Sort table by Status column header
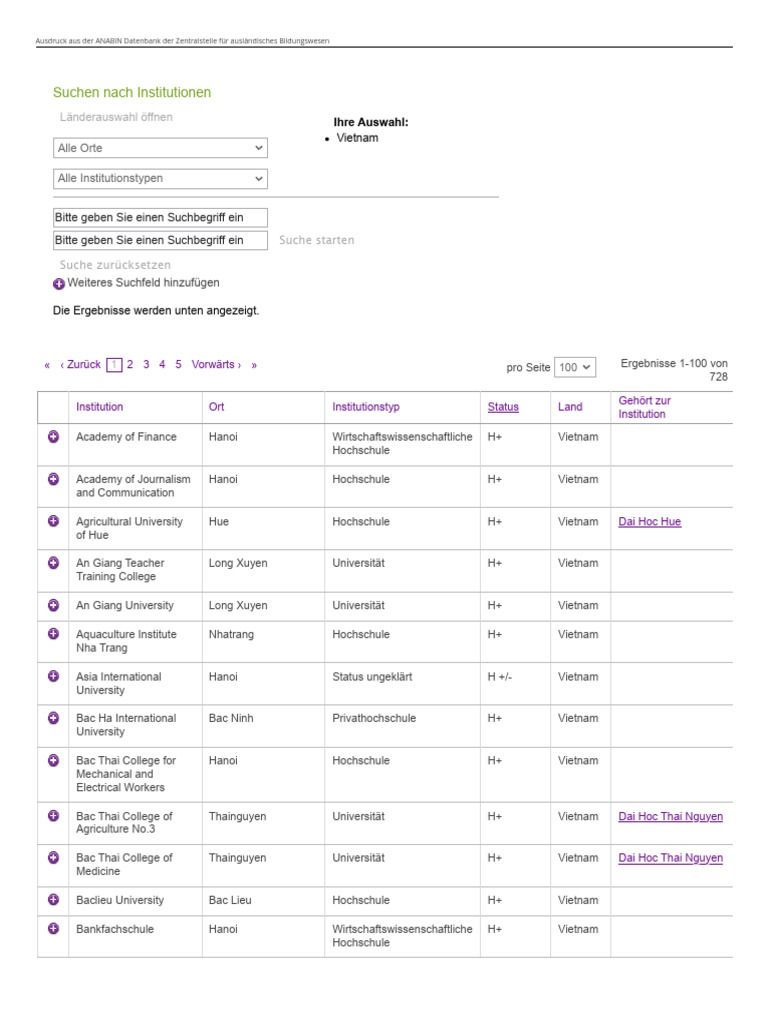The image size is (768, 1024). pos(503,407)
